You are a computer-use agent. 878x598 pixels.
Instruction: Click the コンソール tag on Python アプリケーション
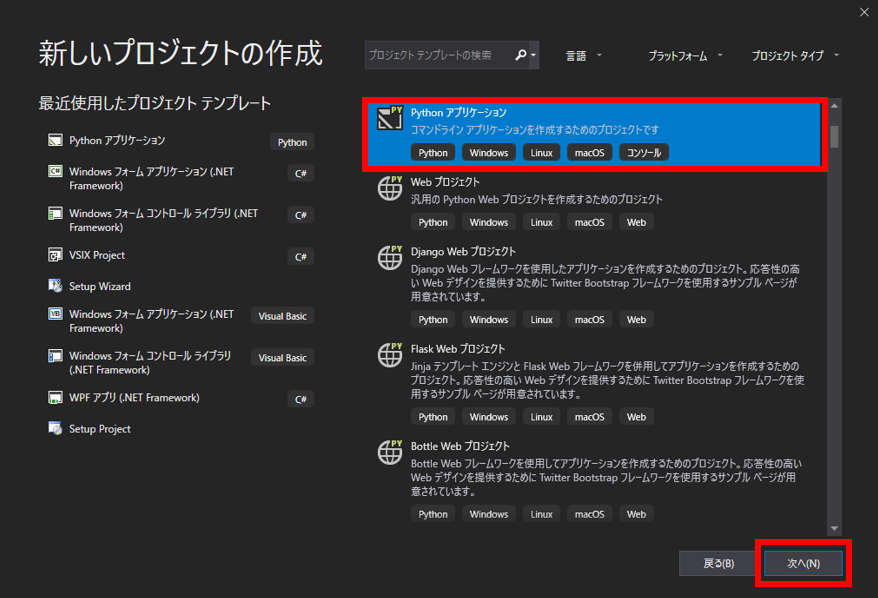pyautogui.click(x=644, y=152)
